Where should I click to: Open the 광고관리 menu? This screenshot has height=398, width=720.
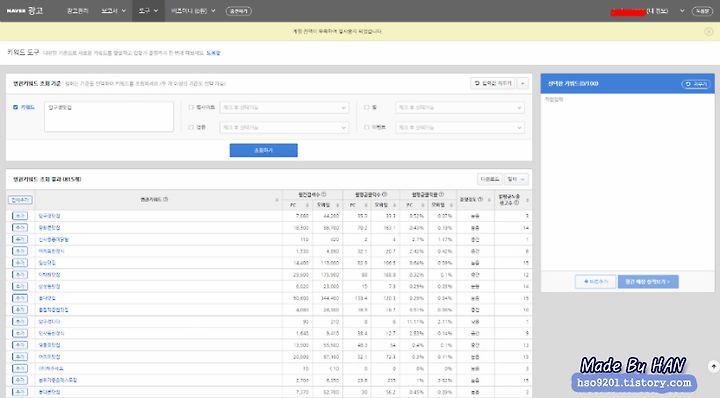click(78, 11)
